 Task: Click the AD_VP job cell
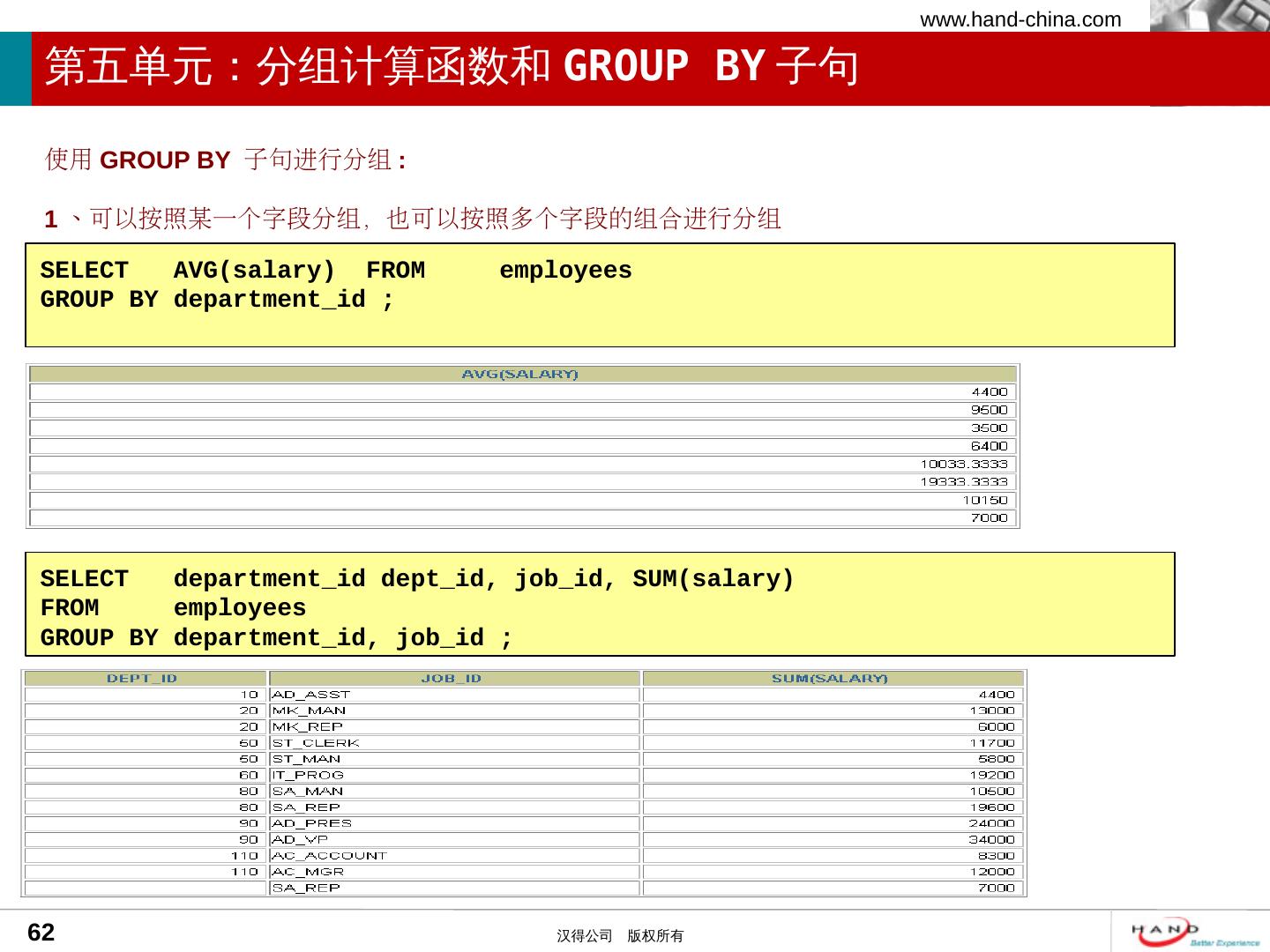454,840
